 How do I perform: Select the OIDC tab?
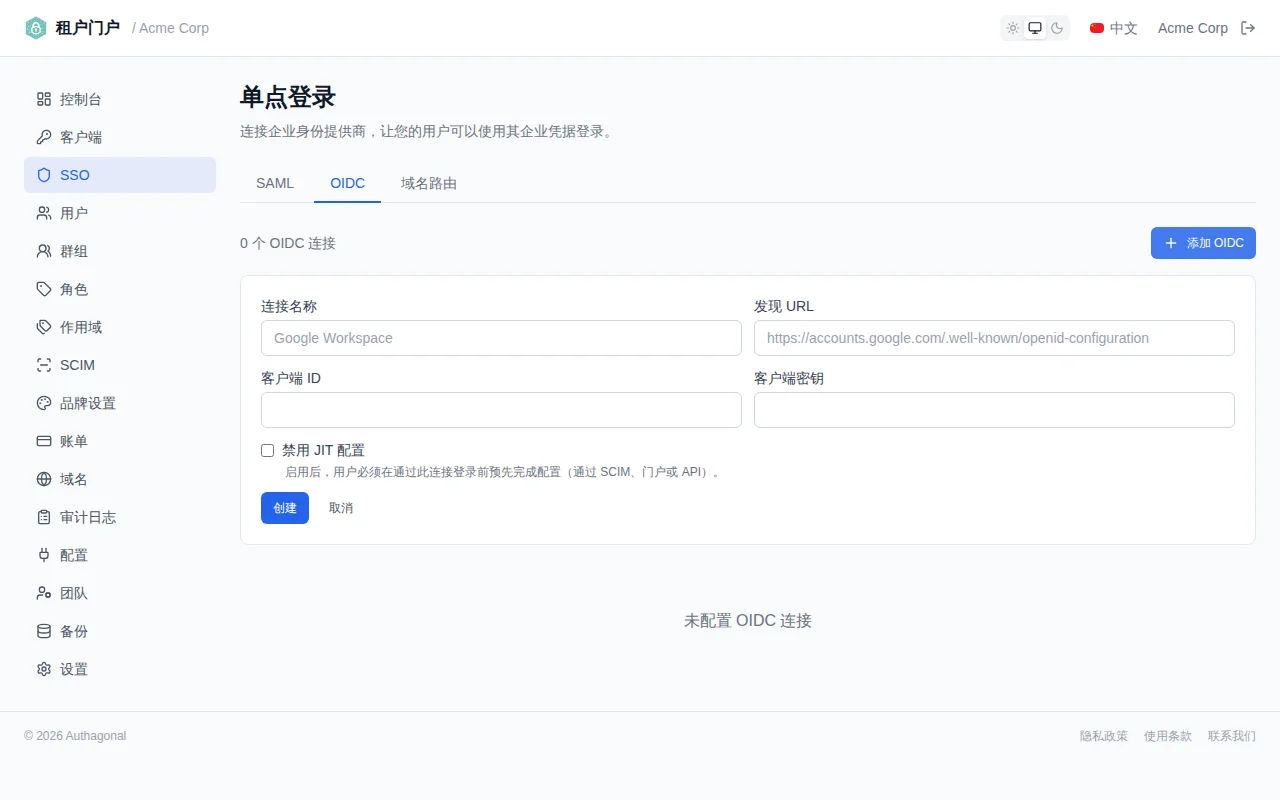pos(347,183)
